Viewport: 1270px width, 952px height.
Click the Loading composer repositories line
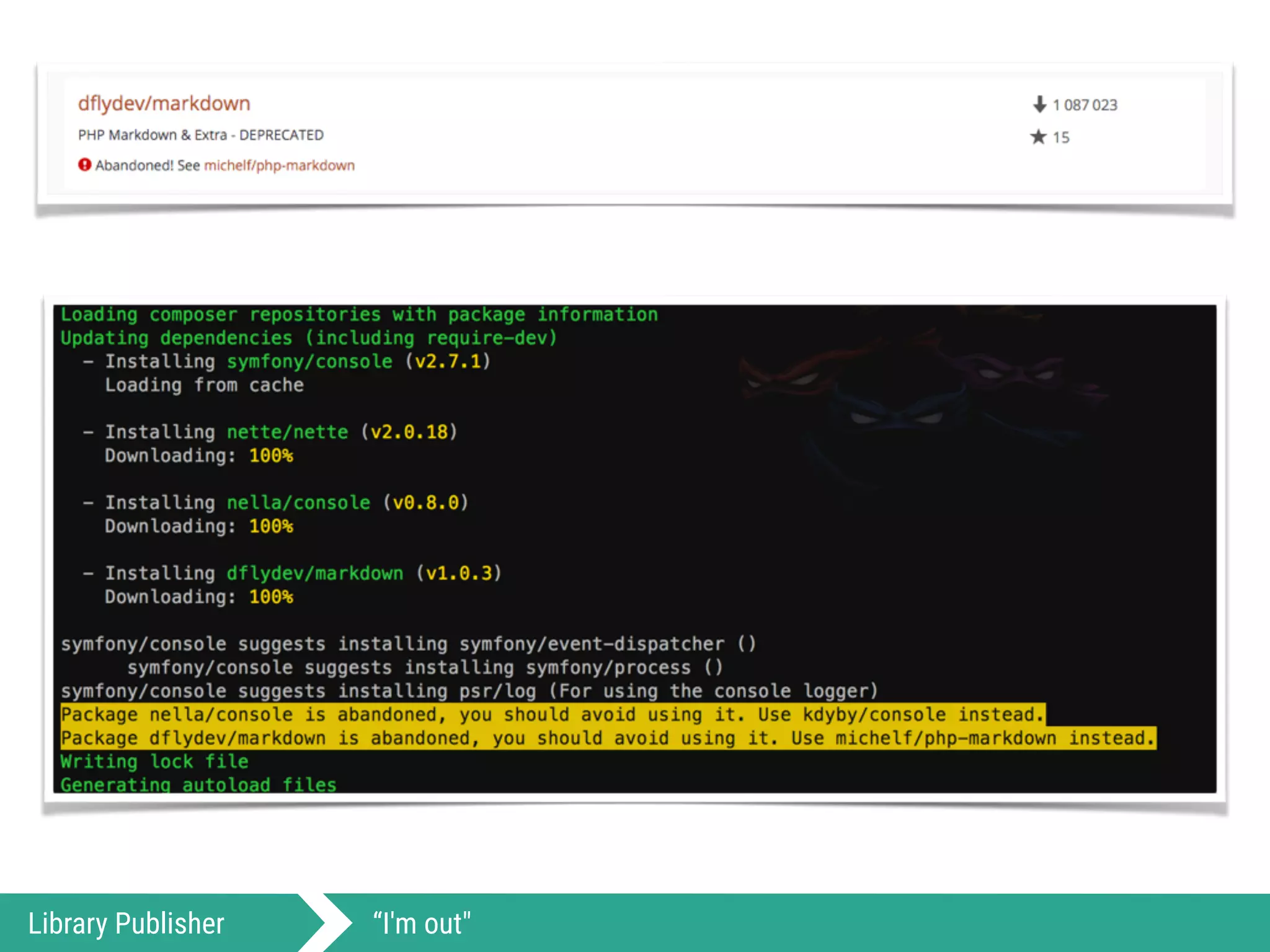tap(359, 315)
